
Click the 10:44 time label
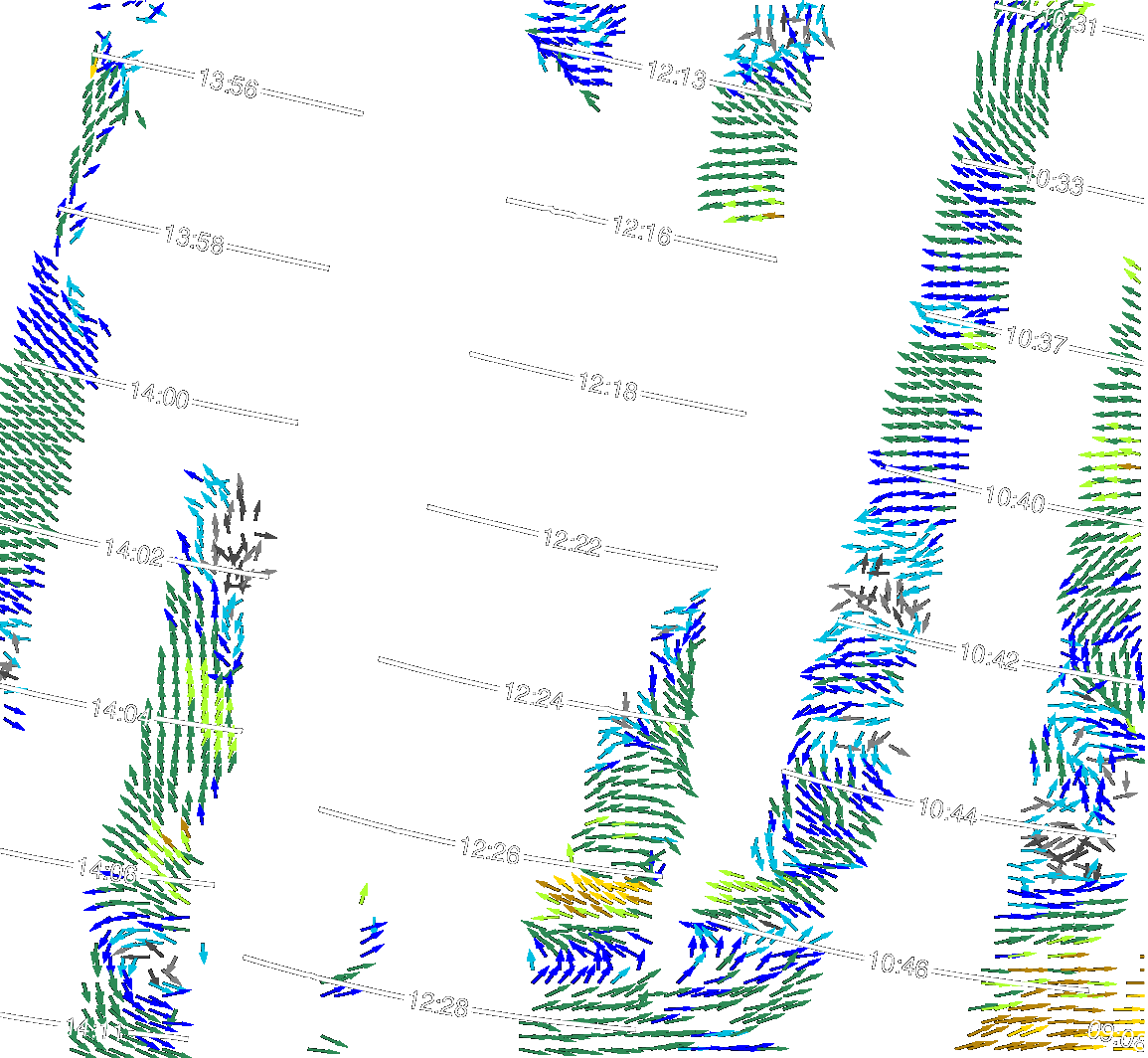[x=948, y=809]
